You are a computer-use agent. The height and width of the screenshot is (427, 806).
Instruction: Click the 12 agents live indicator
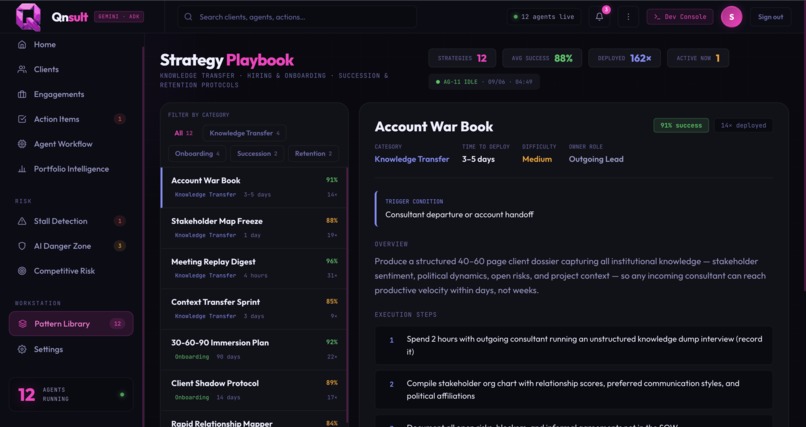(x=544, y=17)
